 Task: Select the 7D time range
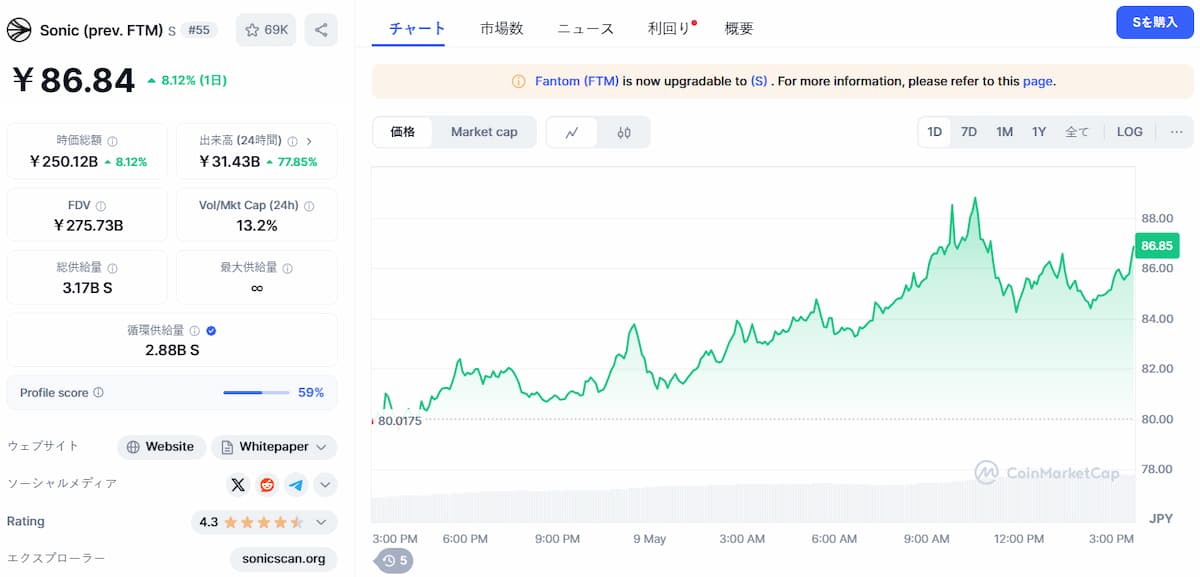(x=968, y=132)
